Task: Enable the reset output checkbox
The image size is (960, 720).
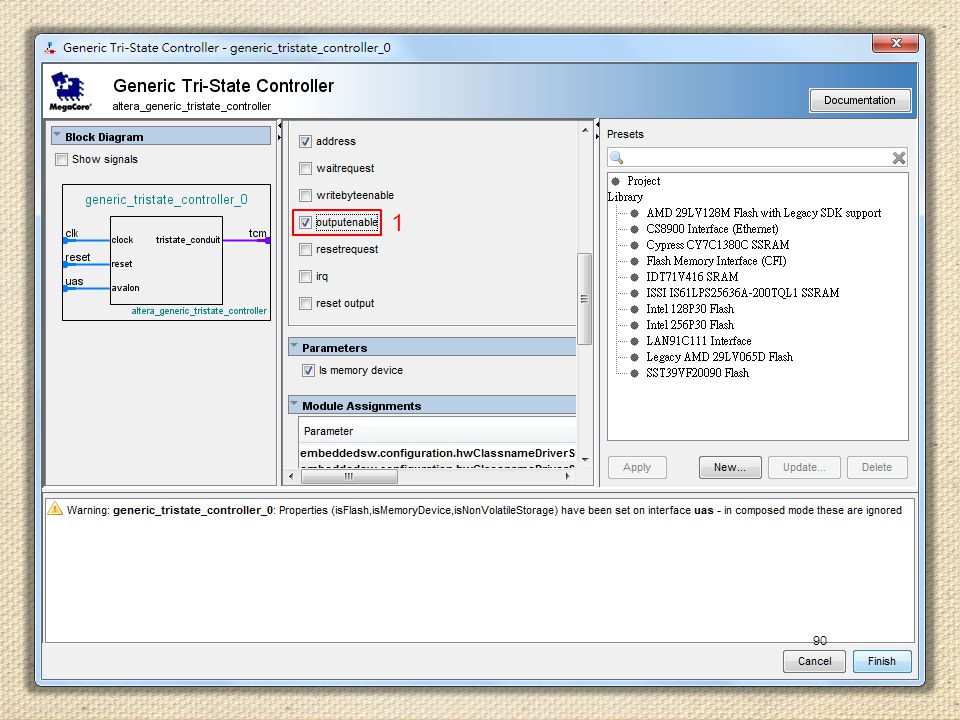Action: coord(306,303)
